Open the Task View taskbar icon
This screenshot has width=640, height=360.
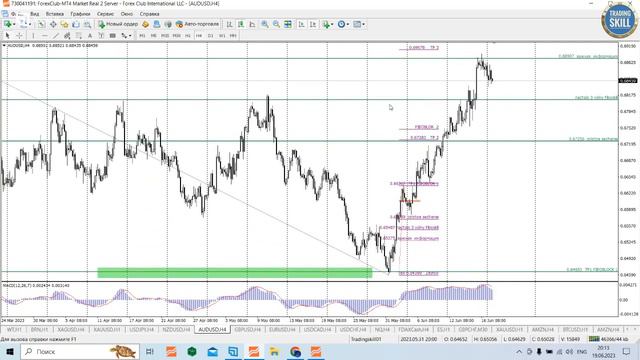[150, 351]
